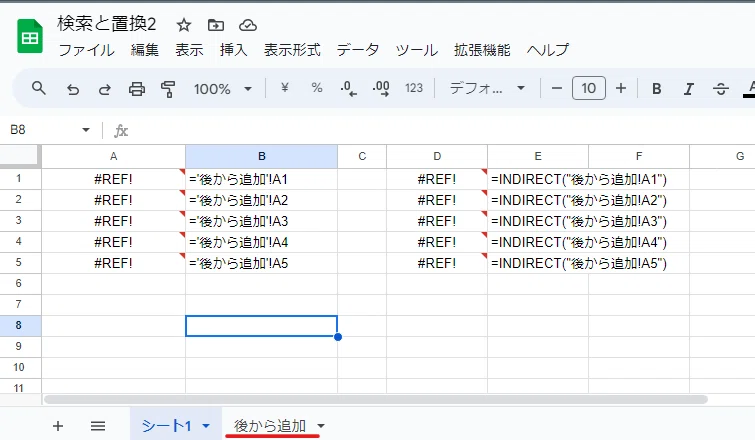The width and height of the screenshot is (755, 440).
Task: Print the spreadsheet
Action: click(x=137, y=89)
